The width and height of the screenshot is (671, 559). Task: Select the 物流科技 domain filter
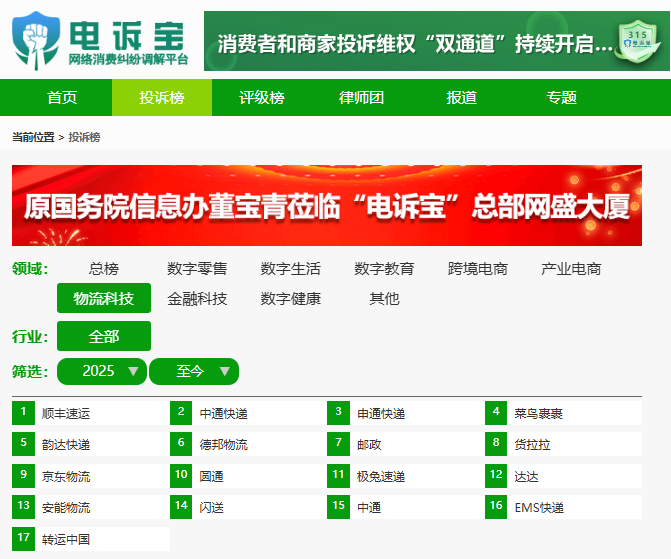(104, 298)
